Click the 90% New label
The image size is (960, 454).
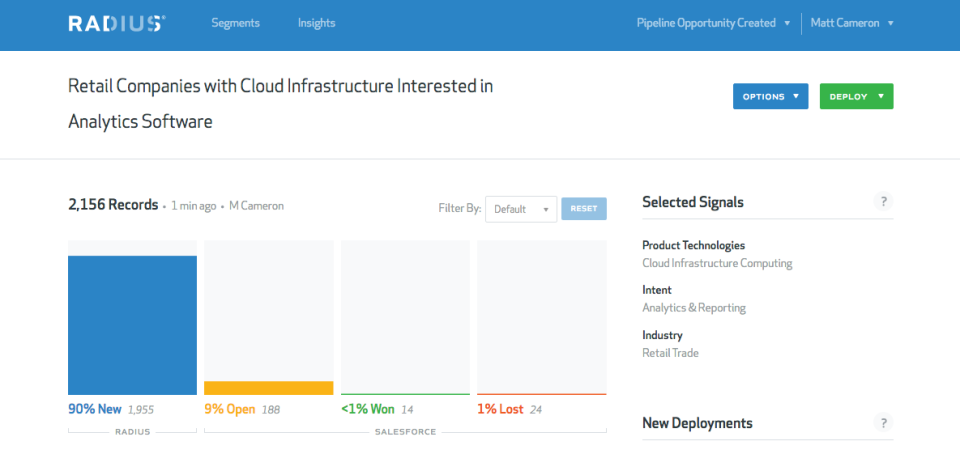pos(95,409)
